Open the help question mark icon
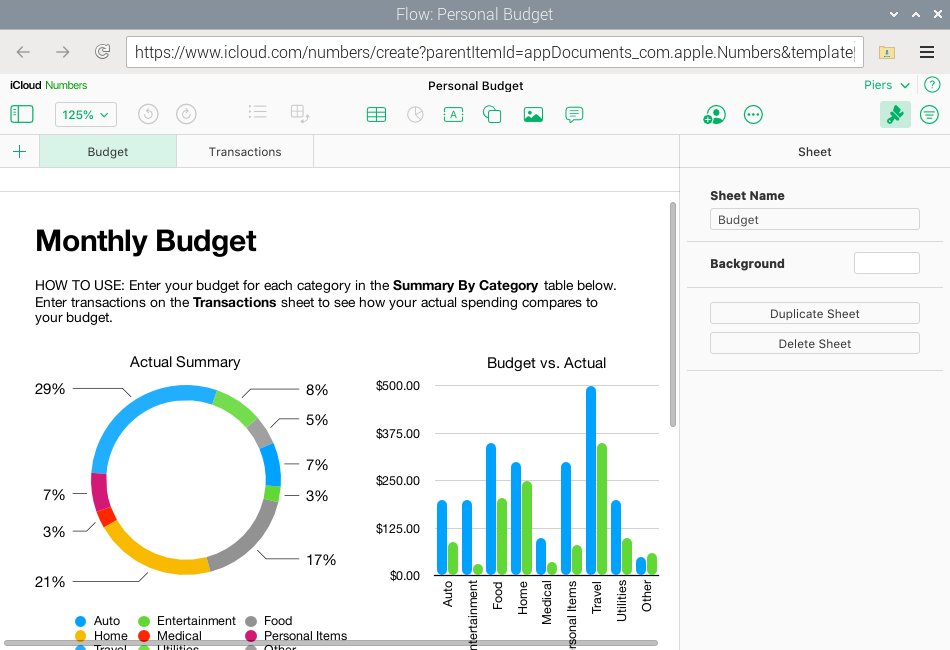 [932, 85]
